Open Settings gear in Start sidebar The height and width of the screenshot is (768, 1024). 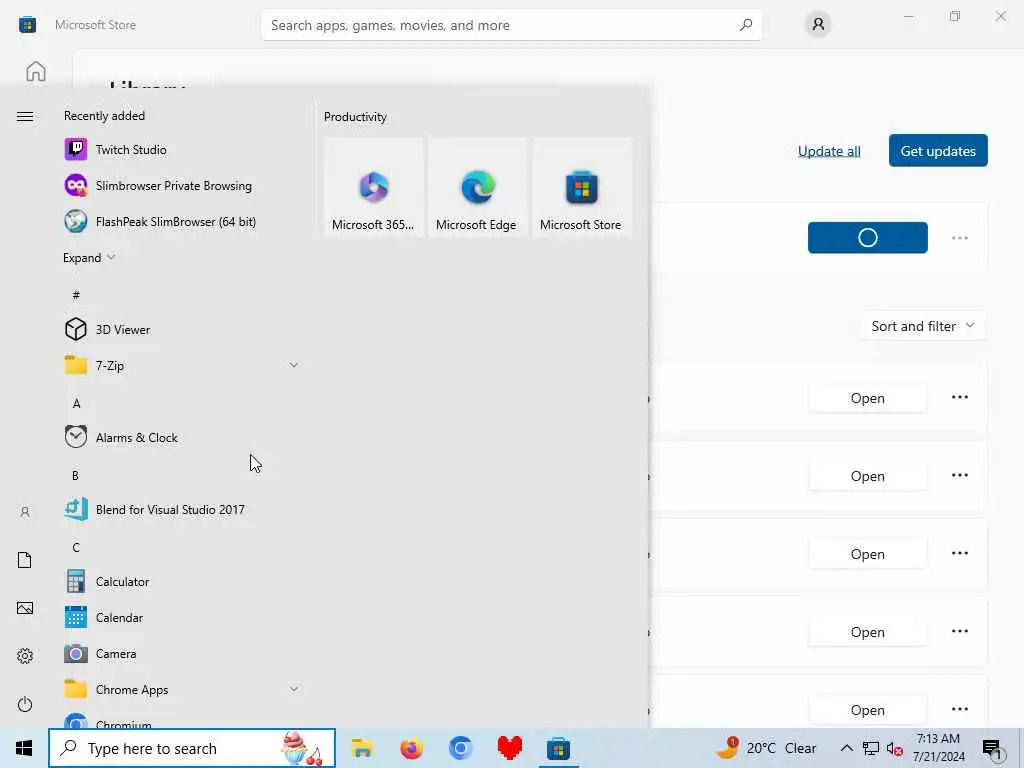pyautogui.click(x=25, y=656)
